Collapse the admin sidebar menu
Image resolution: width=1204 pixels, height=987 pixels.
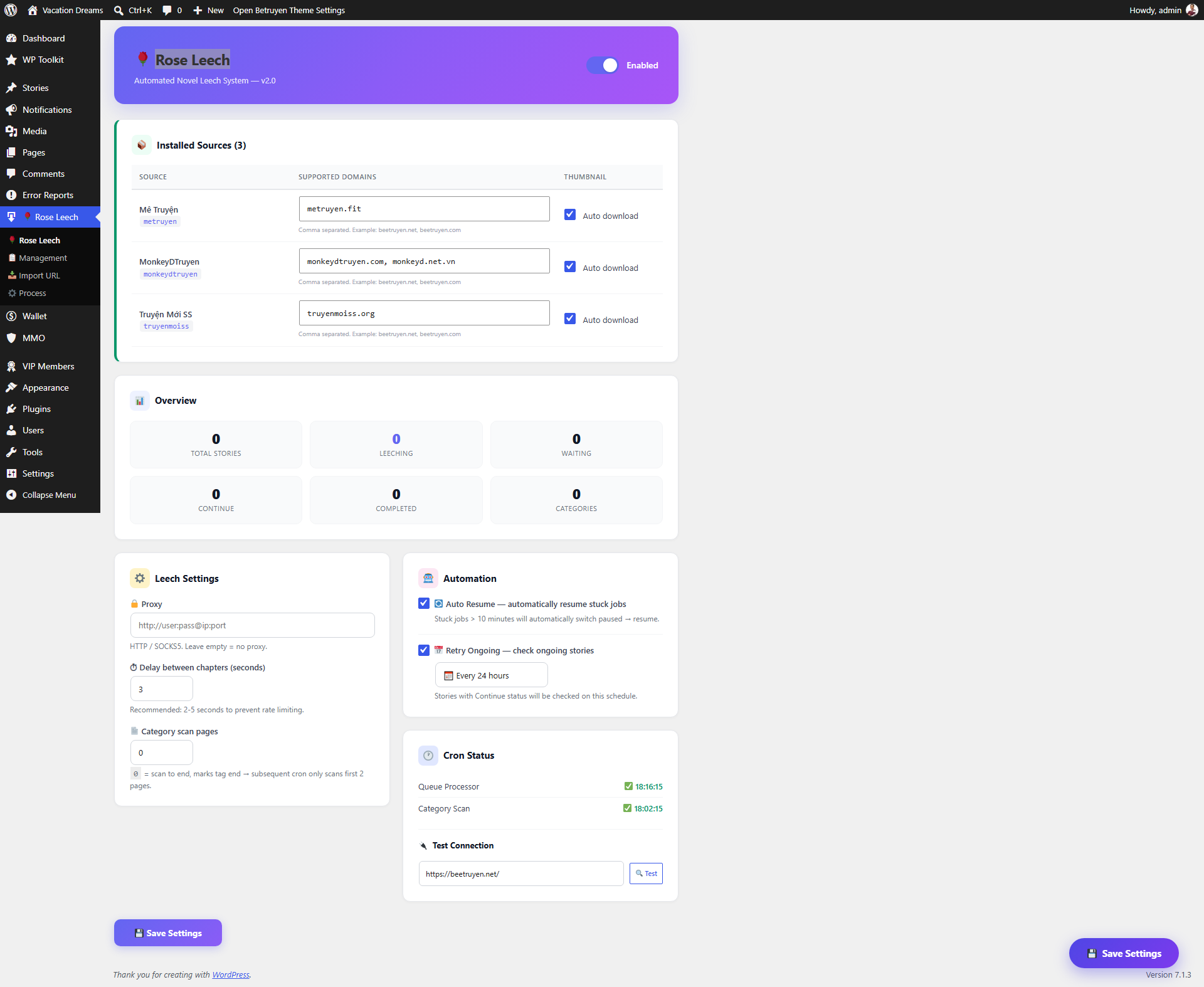[x=50, y=495]
